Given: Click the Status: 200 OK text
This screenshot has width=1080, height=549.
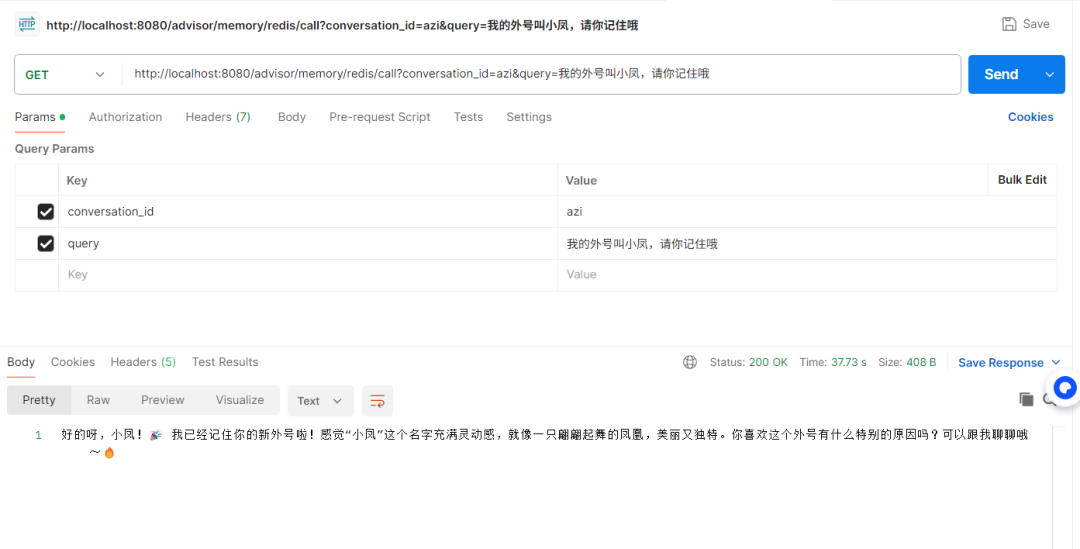Looking at the screenshot, I should [749, 362].
